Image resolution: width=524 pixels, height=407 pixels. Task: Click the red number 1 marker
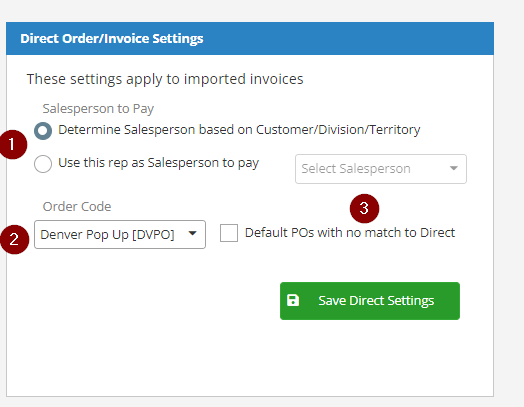point(13,144)
